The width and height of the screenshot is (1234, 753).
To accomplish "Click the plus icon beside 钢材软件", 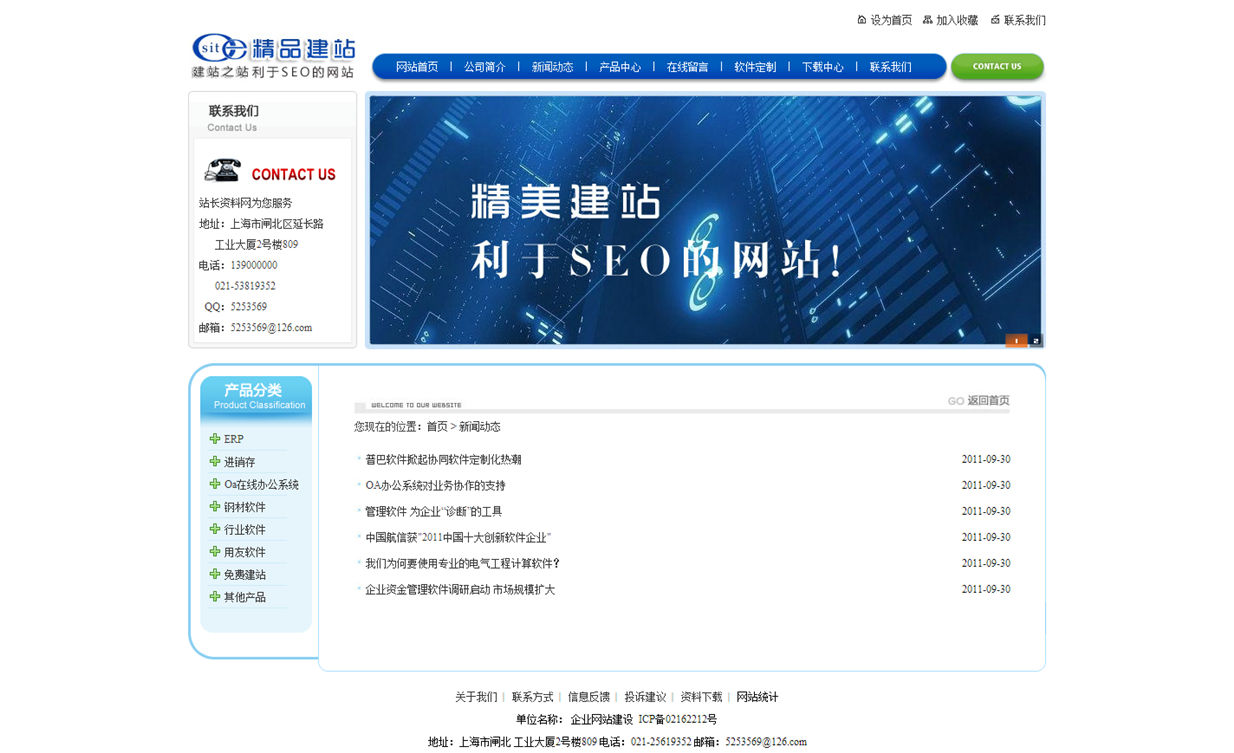I will coord(214,506).
